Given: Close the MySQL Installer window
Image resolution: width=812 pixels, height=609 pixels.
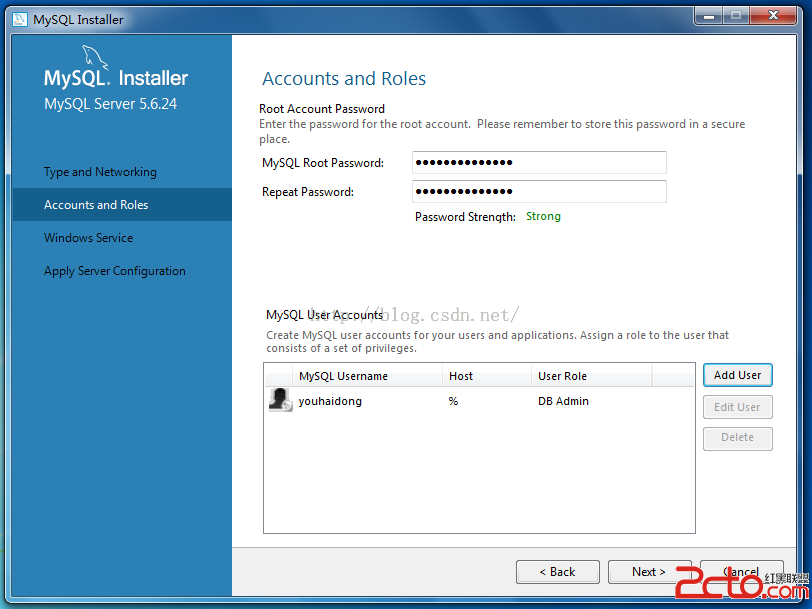Looking at the screenshot, I should [x=773, y=16].
